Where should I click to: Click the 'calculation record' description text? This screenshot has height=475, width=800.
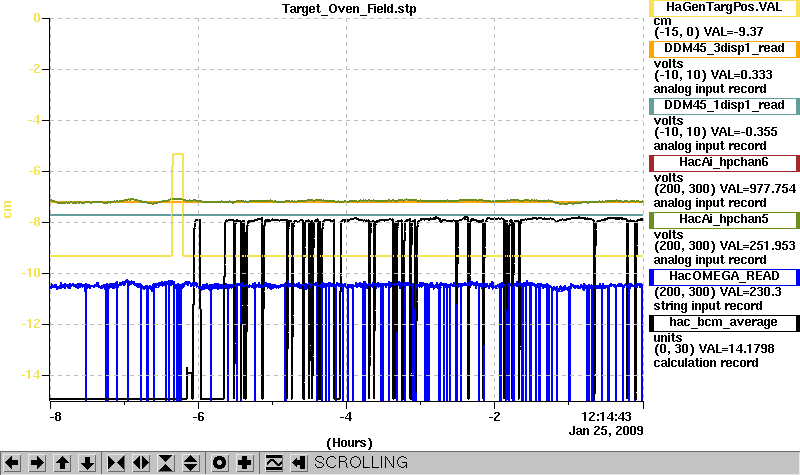[706, 363]
